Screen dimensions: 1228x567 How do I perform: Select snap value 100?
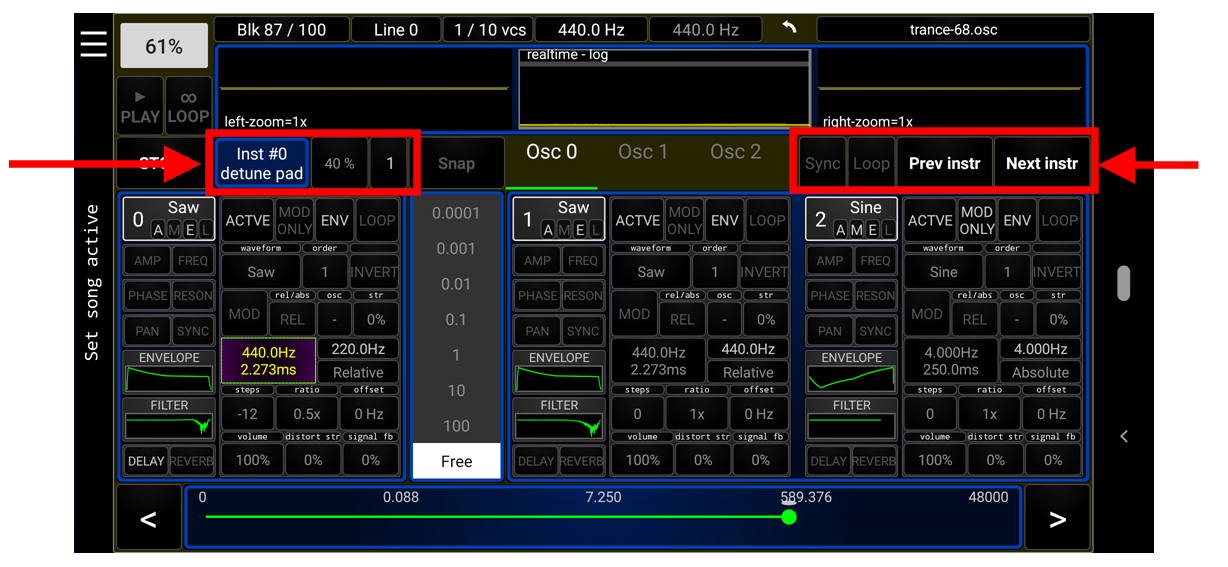click(x=456, y=426)
